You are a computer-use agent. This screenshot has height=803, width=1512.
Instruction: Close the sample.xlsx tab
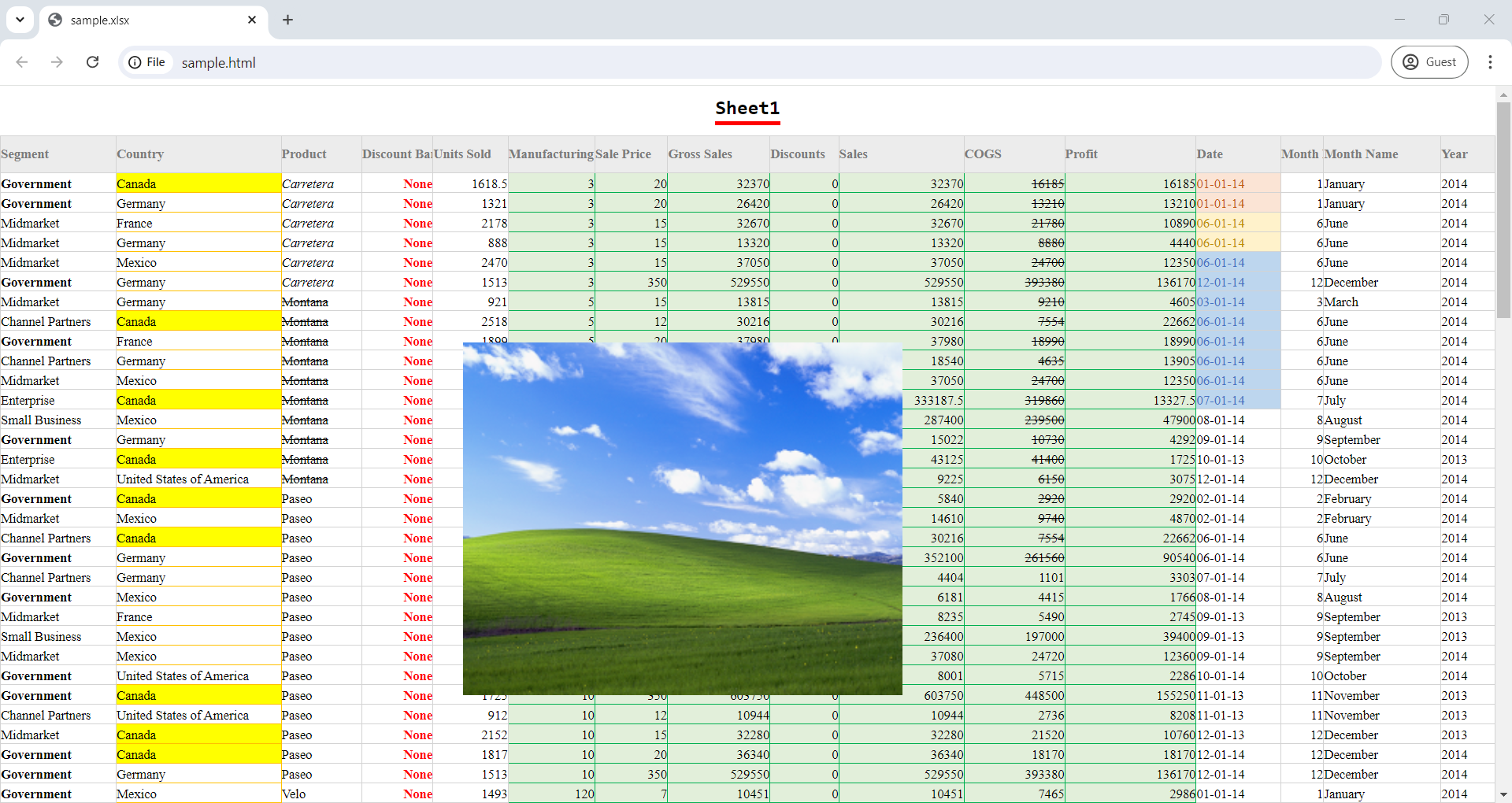point(252,20)
